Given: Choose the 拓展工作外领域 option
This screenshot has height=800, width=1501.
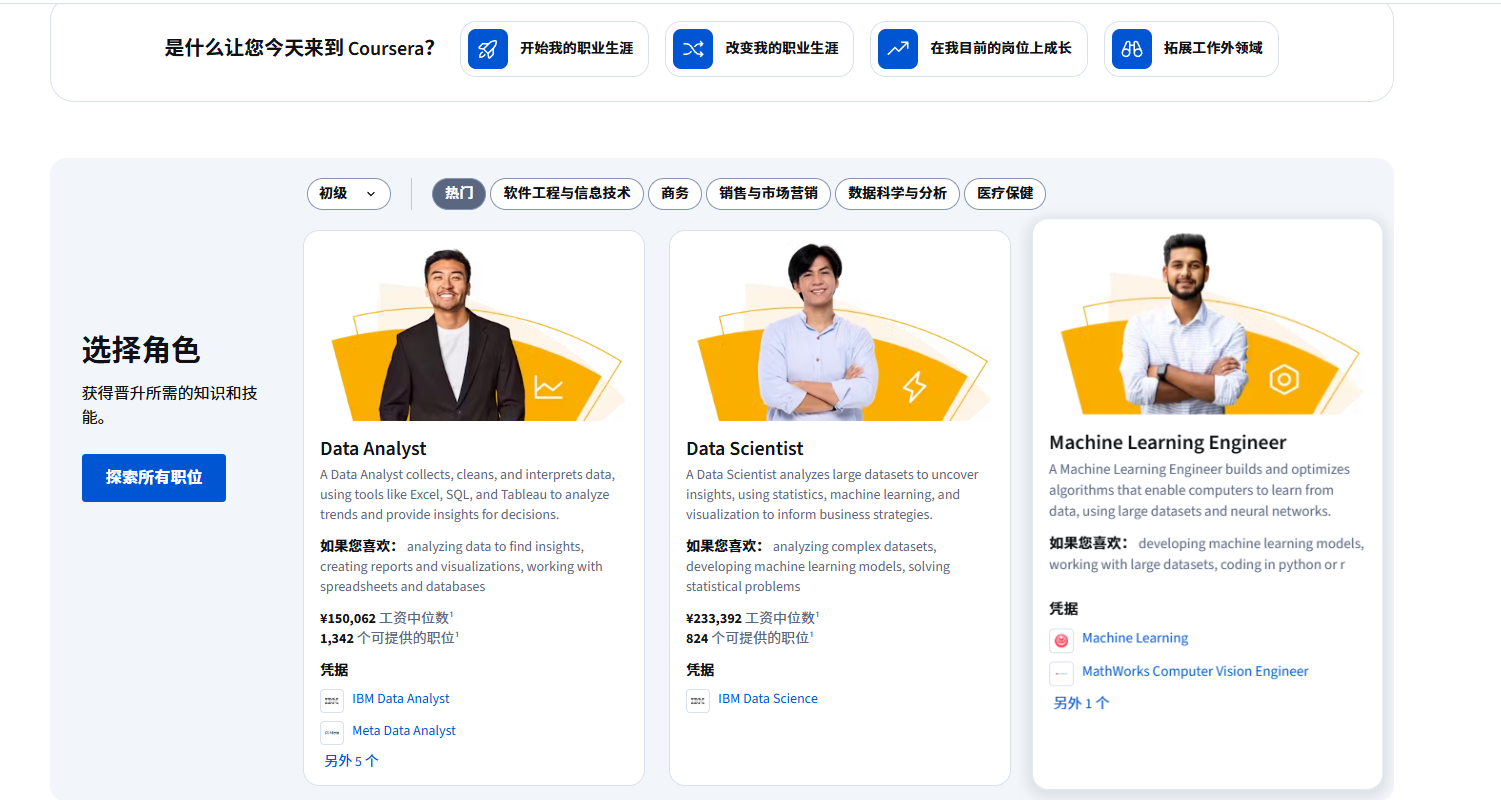Looking at the screenshot, I should (x=1191, y=48).
